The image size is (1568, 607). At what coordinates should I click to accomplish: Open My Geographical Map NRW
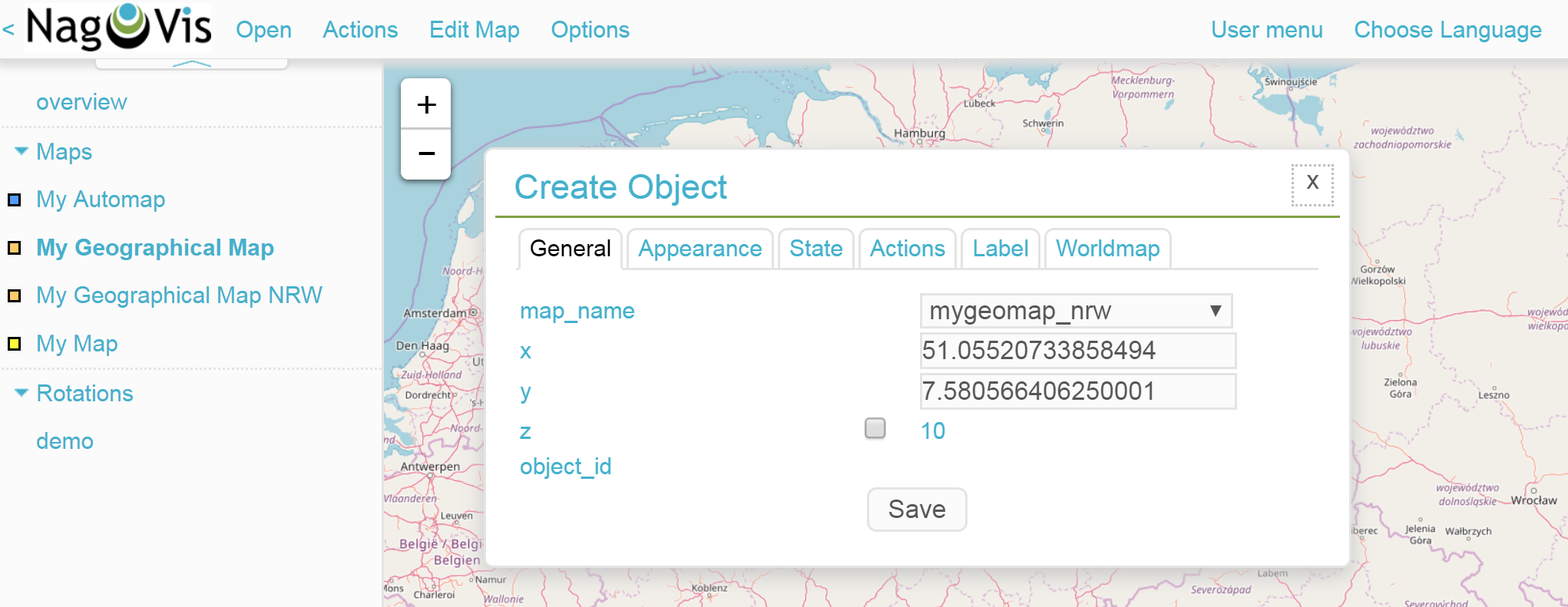tap(179, 295)
